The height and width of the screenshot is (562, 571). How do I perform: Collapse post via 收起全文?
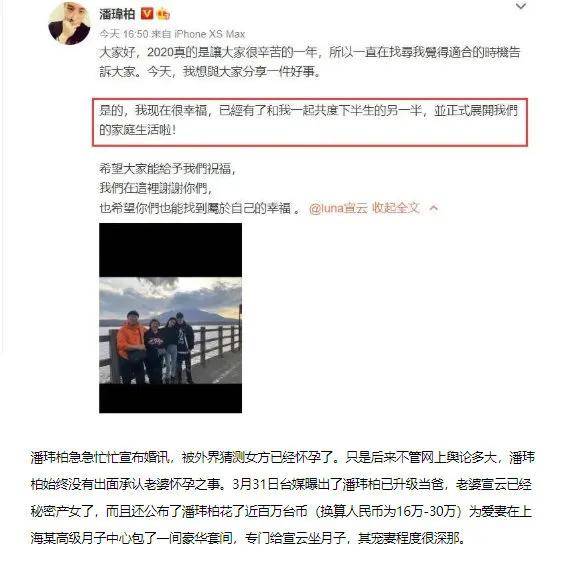point(396,208)
